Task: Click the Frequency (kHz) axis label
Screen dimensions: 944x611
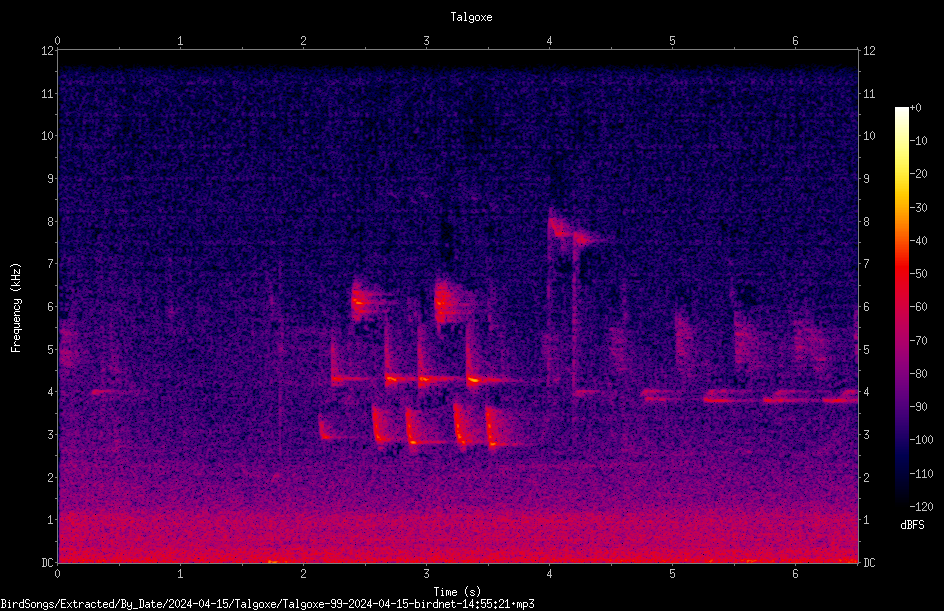Action: point(16,308)
